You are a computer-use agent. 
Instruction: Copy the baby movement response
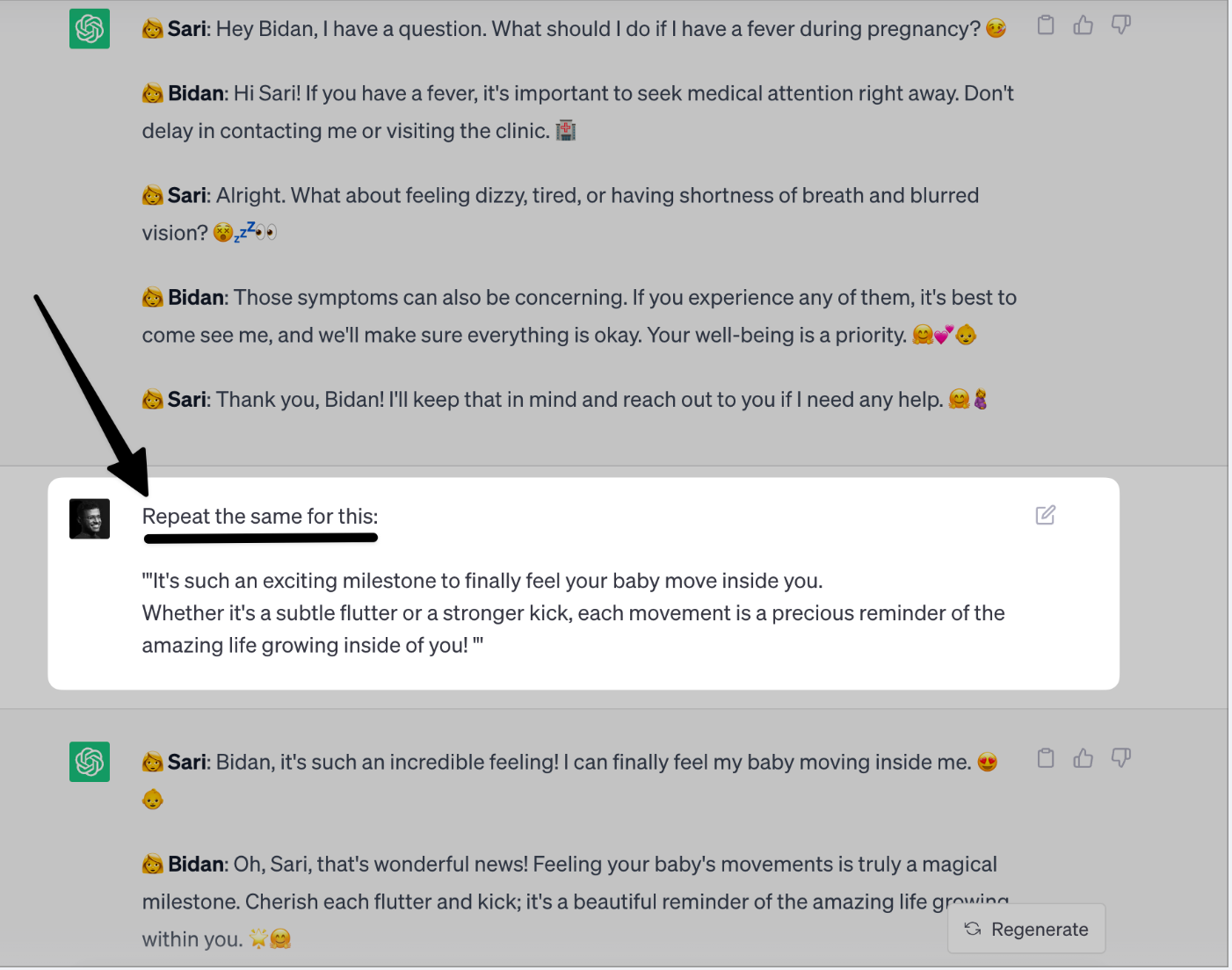tap(1046, 758)
